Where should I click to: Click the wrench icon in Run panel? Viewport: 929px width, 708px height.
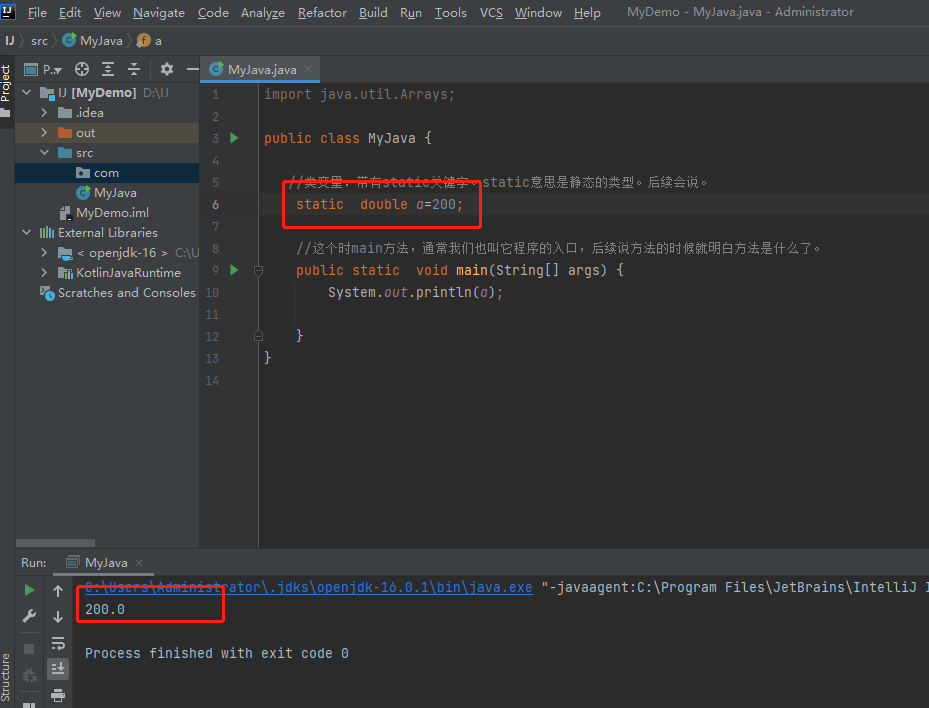coord(29,616)
